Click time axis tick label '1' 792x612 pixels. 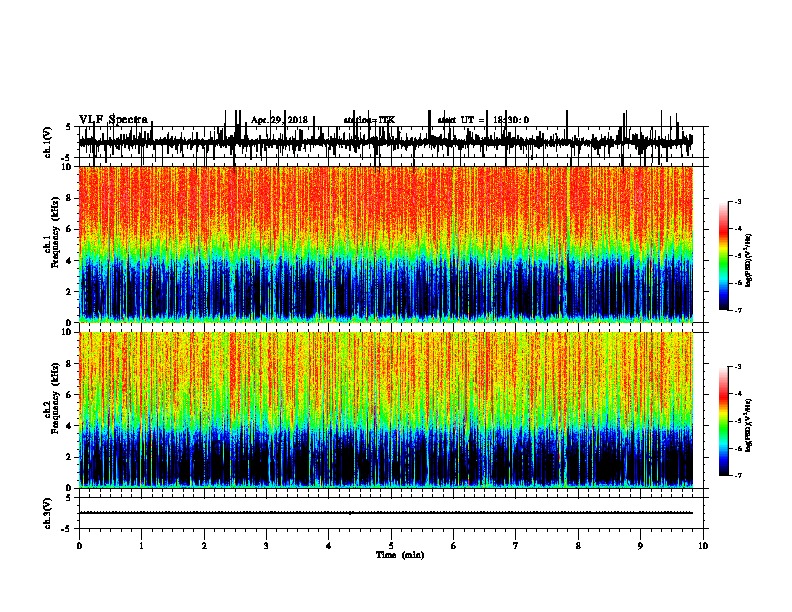point(142,546)
